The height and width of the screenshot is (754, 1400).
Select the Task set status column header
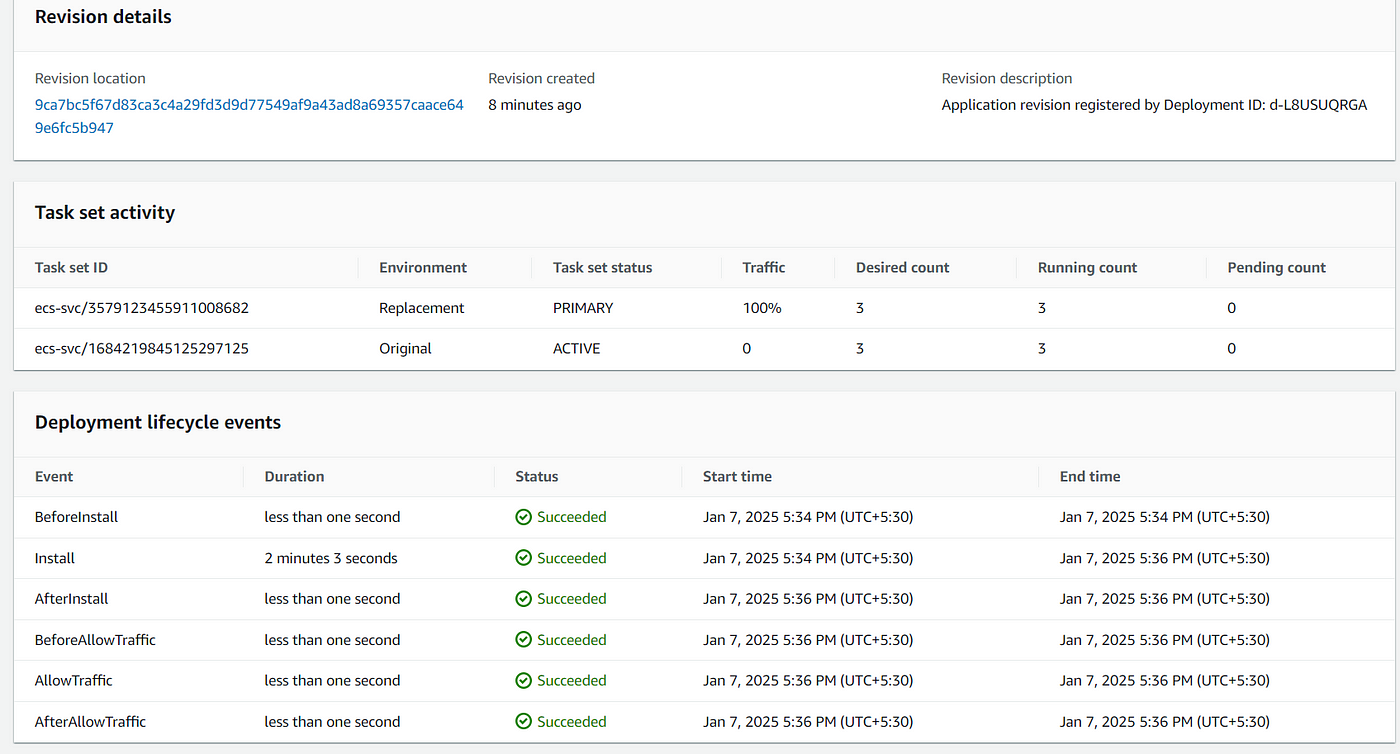602,267
